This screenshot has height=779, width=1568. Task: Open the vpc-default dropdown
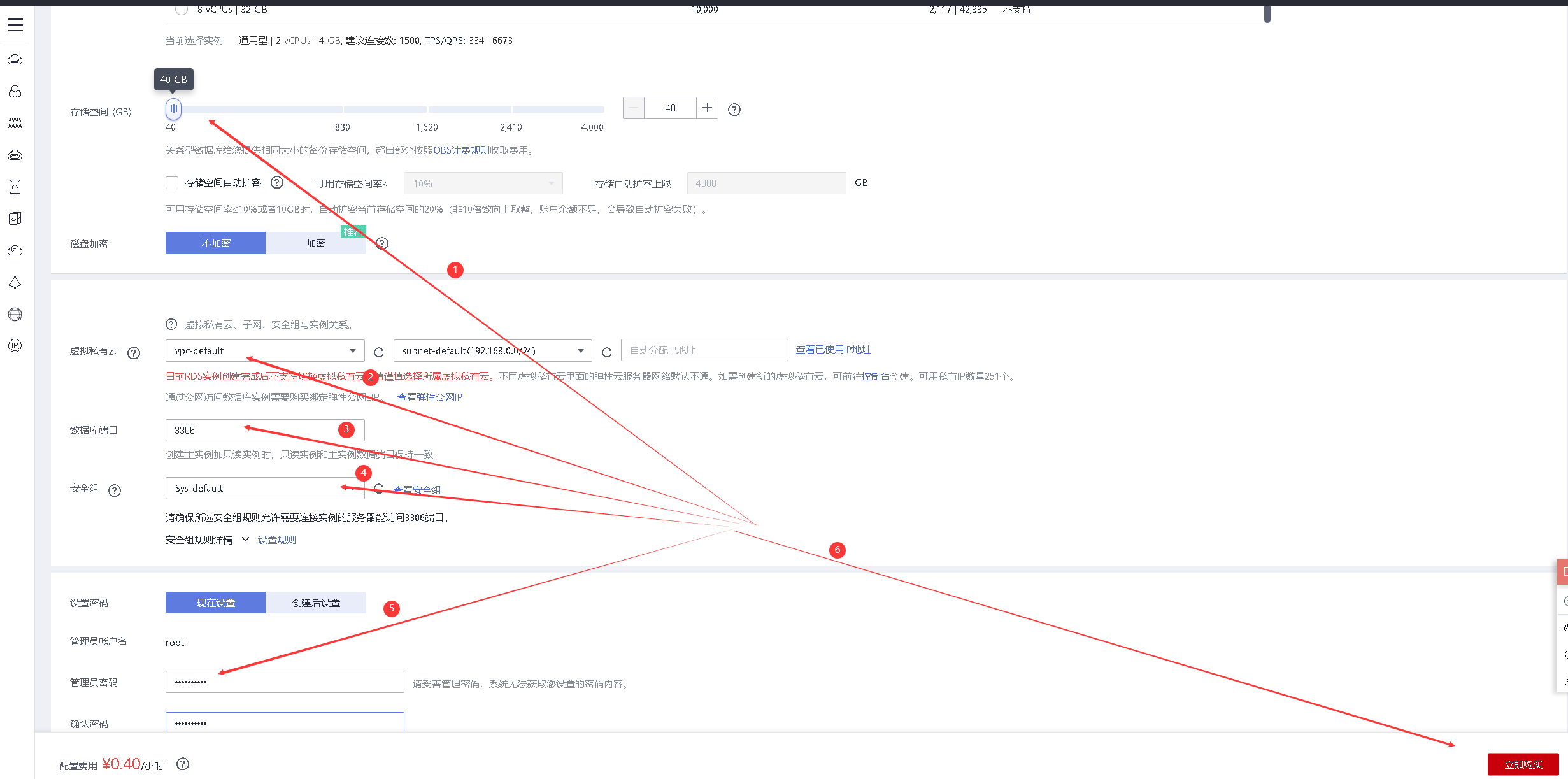point(264,350)
